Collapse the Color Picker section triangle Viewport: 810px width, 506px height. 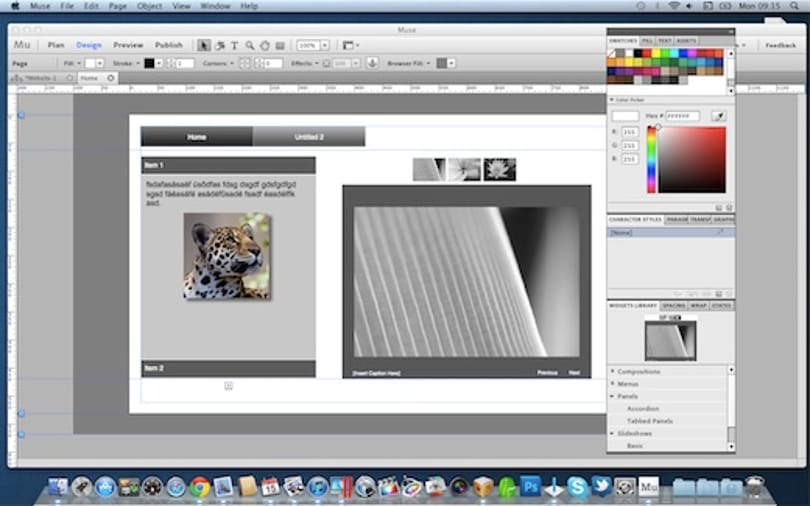tap(612, 100)
